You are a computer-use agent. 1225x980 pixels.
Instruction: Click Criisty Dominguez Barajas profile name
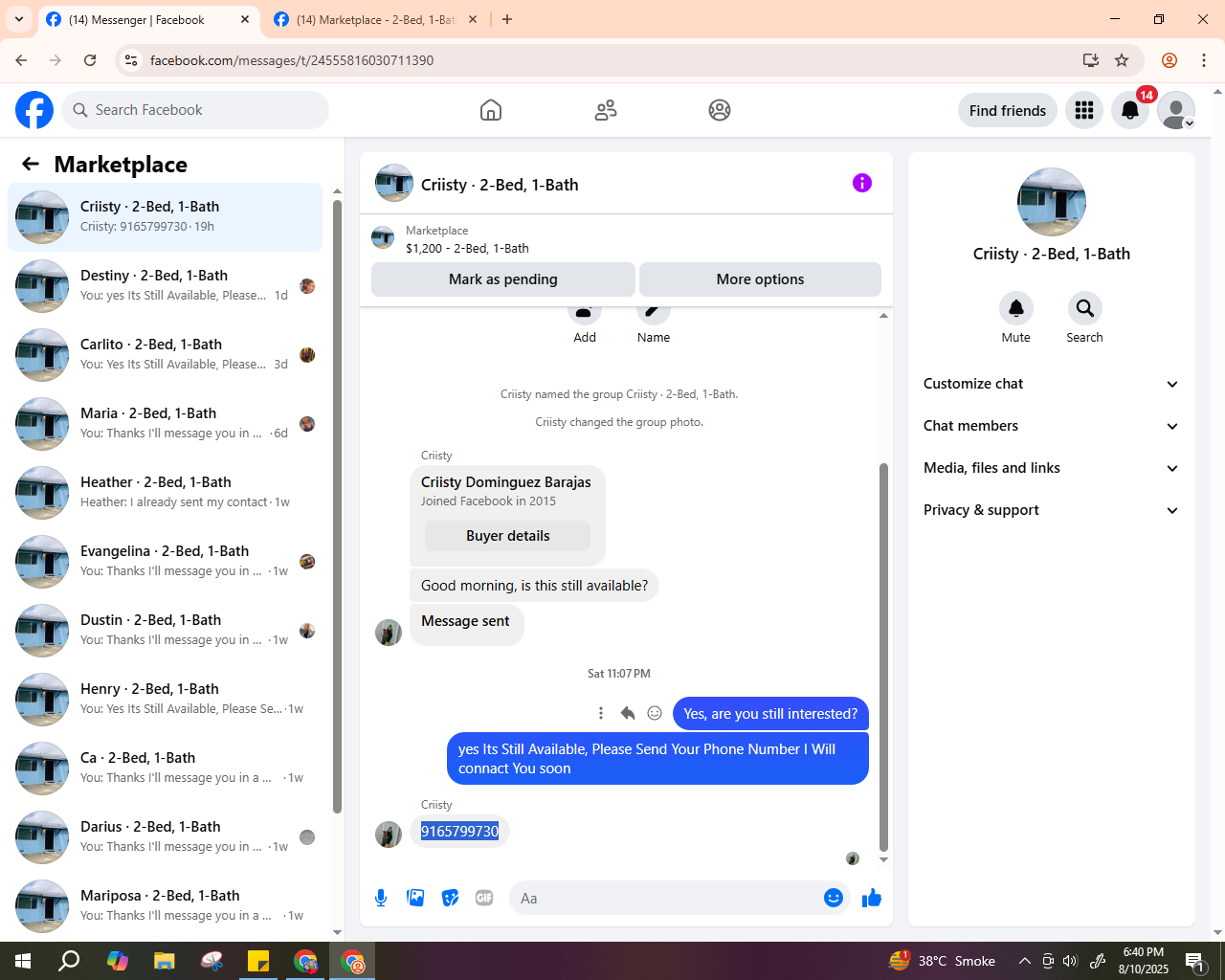(505, 482)
